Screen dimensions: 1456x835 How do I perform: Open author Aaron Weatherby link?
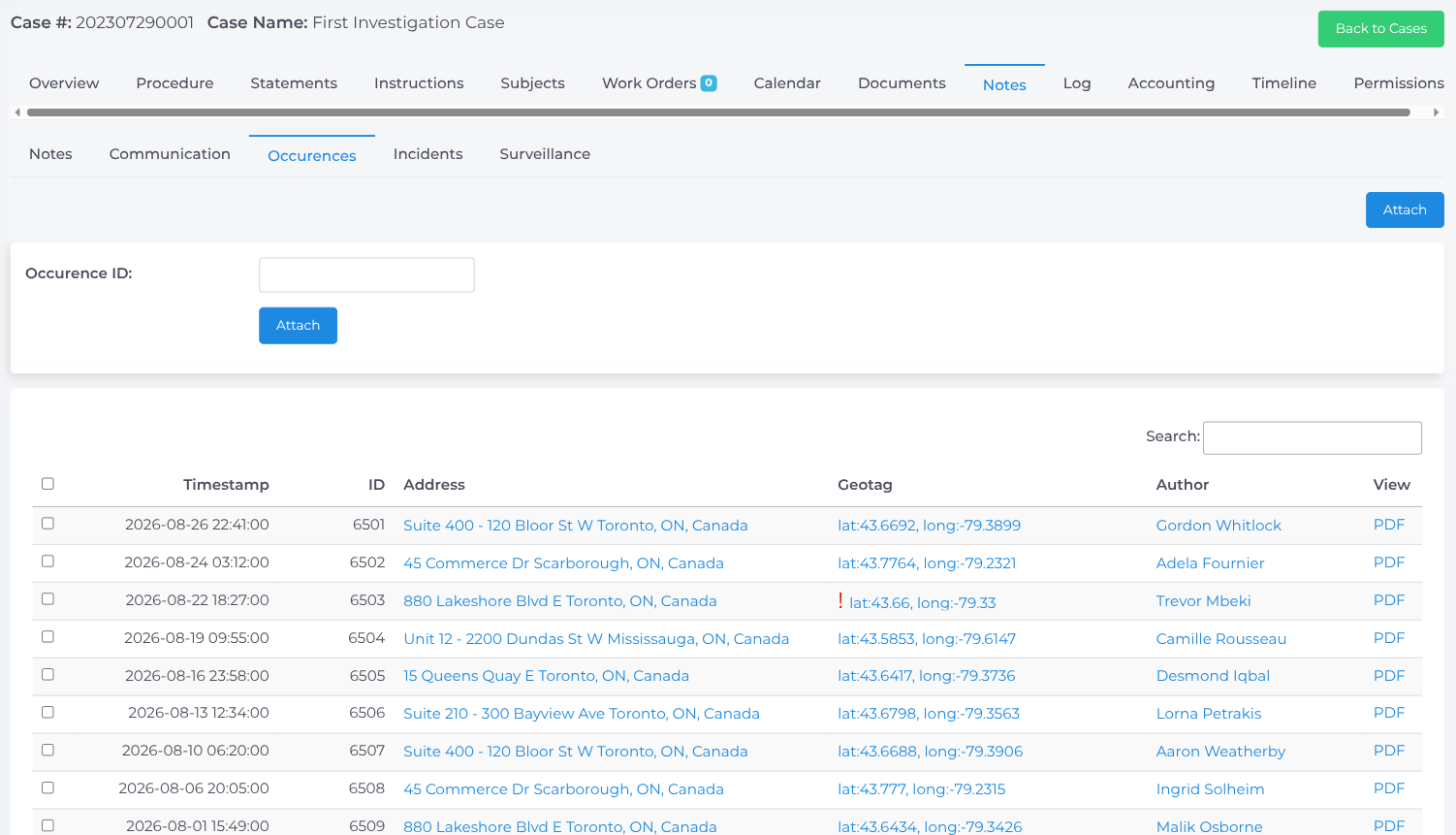coord(1220,752)
